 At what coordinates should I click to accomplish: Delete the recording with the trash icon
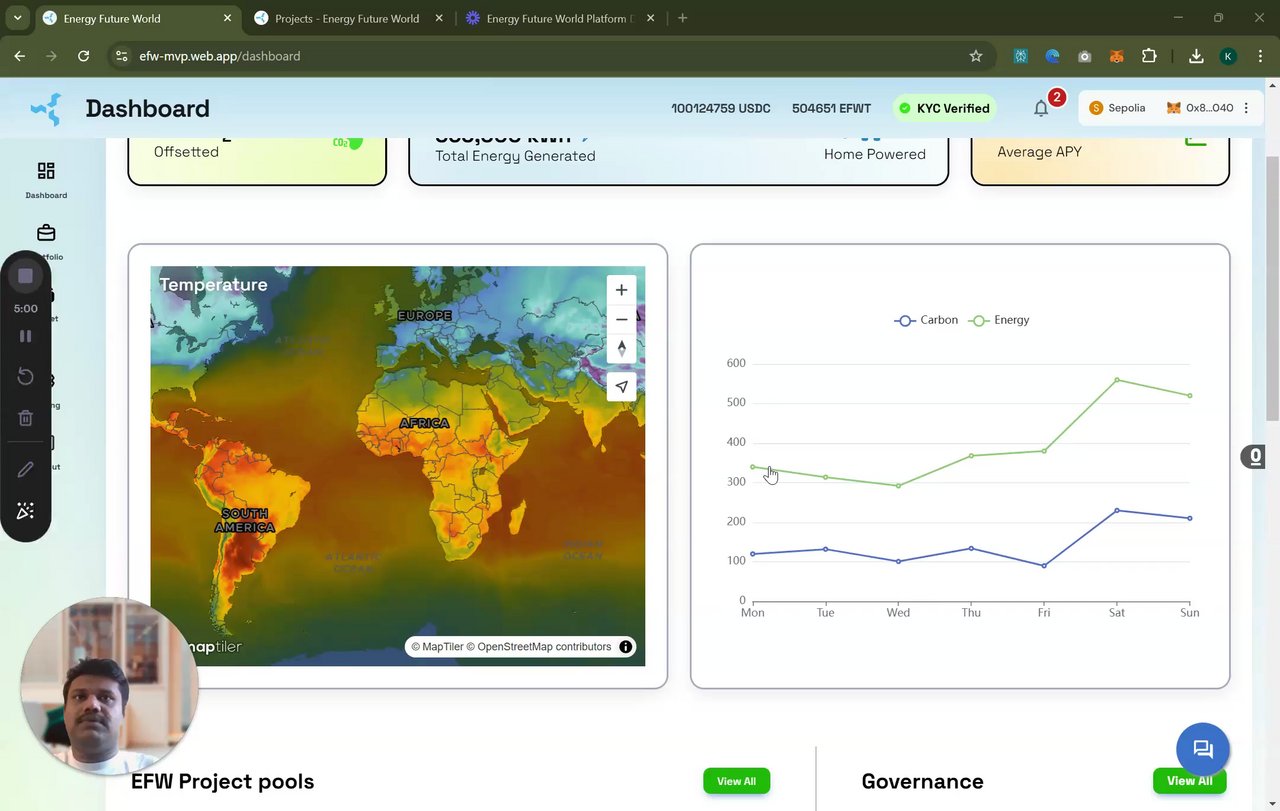pos(26,418)
